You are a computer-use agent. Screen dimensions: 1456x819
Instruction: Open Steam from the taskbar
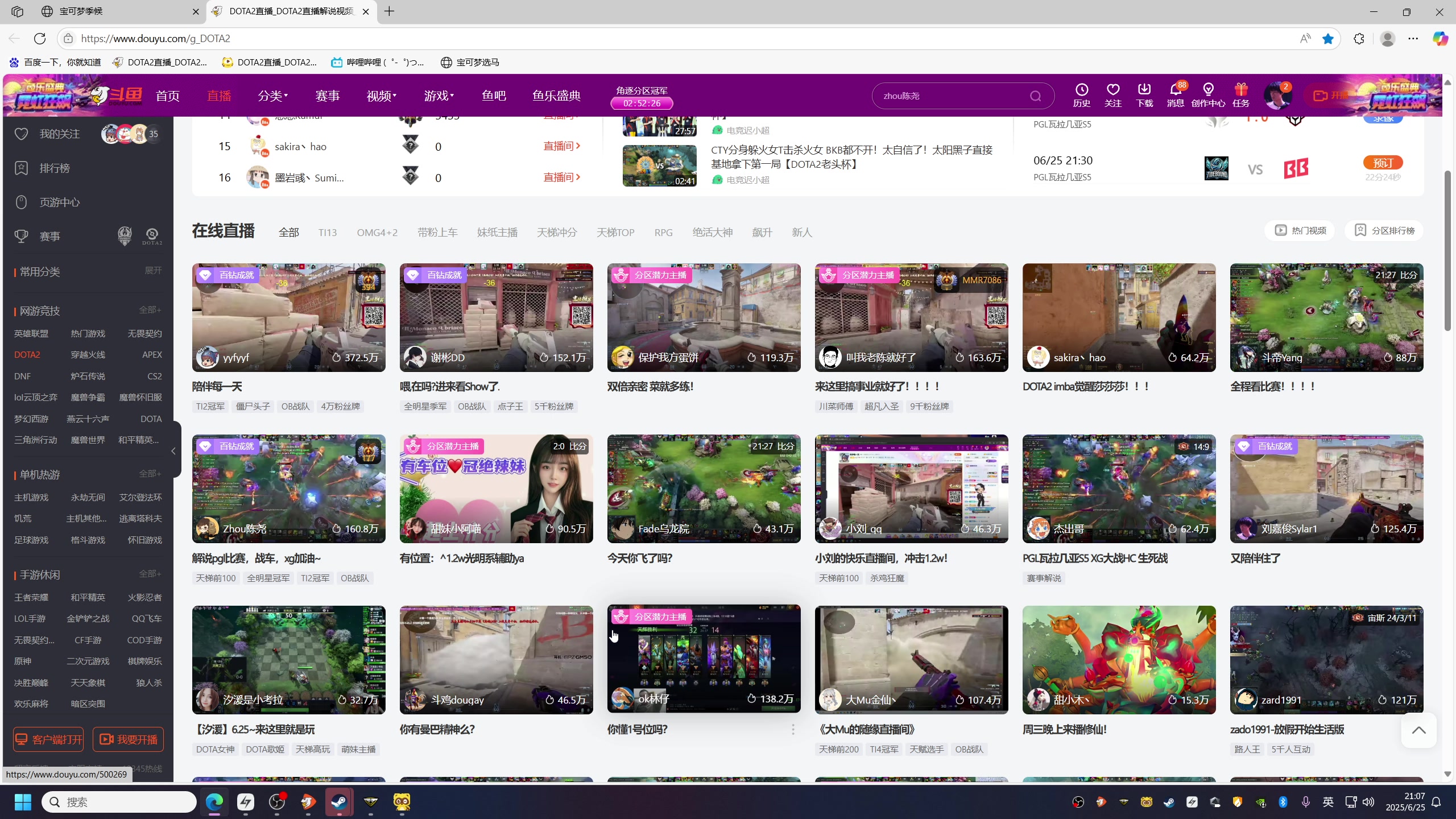pyautogui.click(x=339, y=802)
